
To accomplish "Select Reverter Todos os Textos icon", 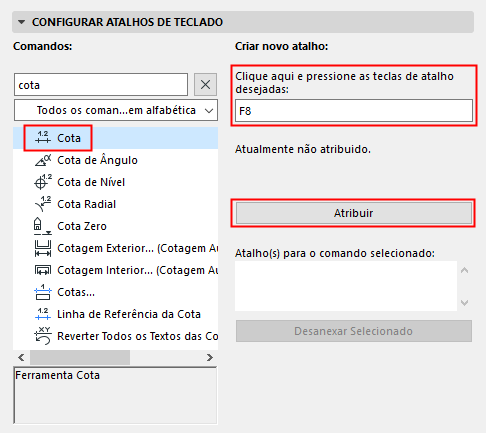I will [43, 336].
